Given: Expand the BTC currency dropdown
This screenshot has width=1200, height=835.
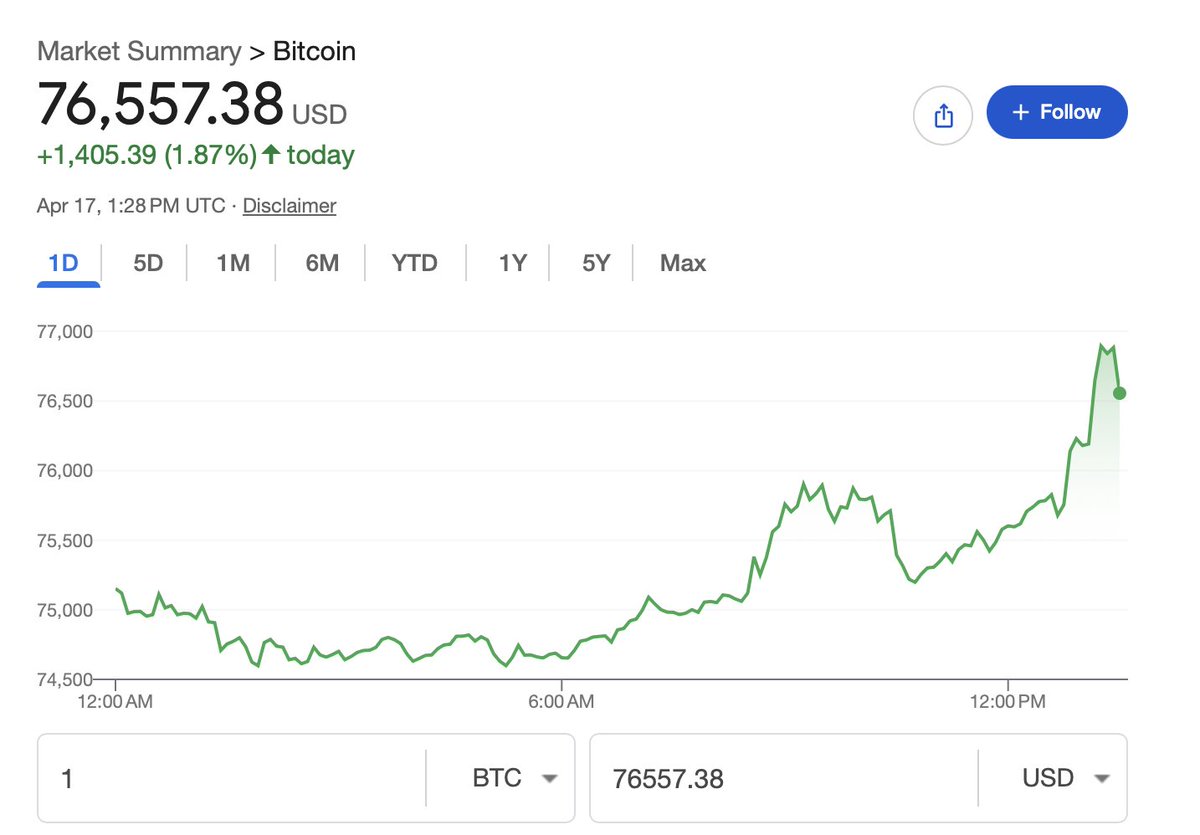Looking at the screenshot, I should tap(514, 778).
